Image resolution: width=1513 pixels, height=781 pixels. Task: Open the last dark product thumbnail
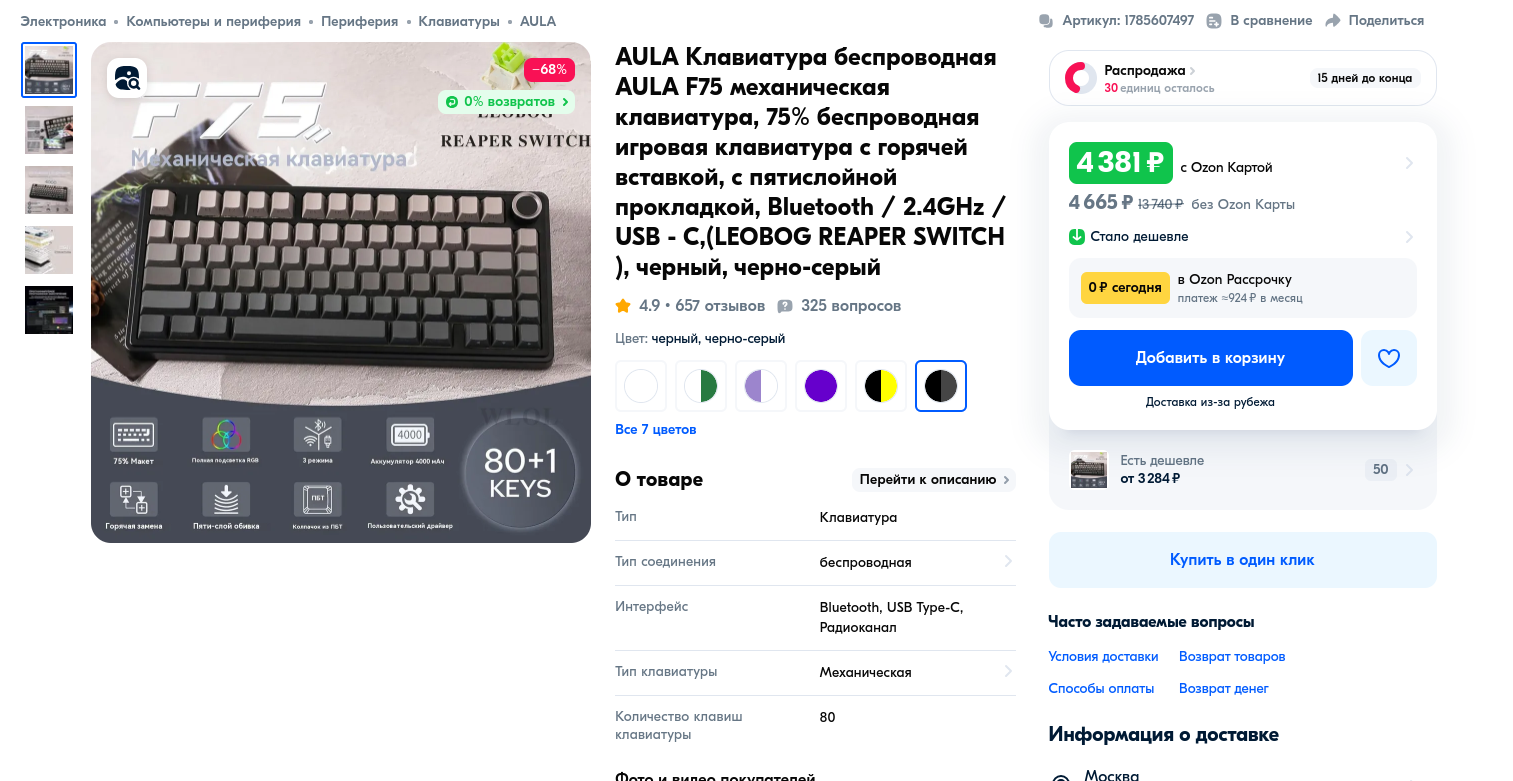click(49, 310)
